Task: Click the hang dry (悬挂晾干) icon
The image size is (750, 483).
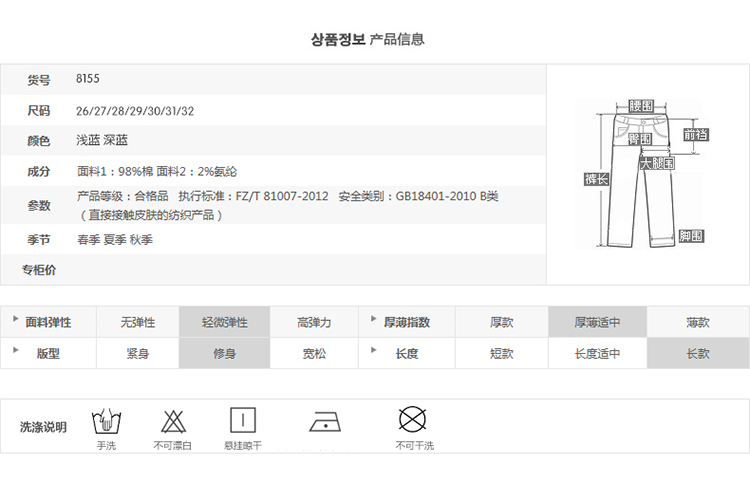Action: pyautogui.click(x=242, y=419)
